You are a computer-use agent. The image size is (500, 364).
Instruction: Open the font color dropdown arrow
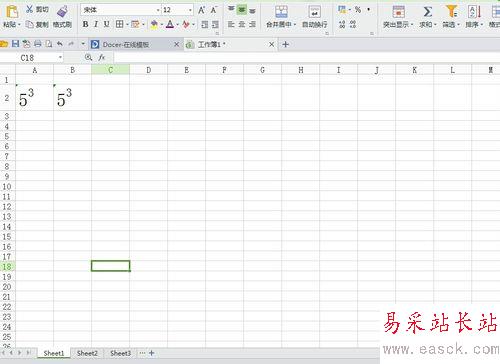click(x=177, y=24)
